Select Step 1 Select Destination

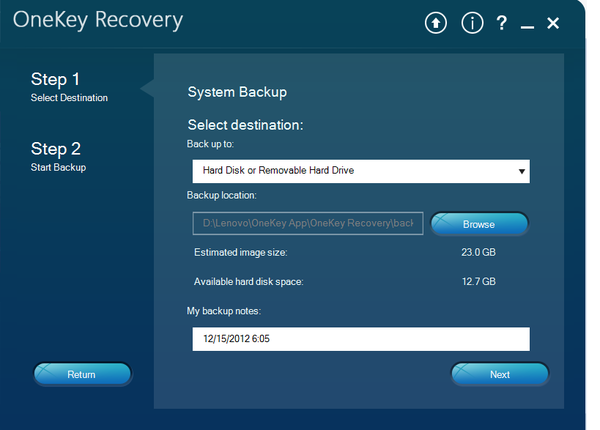[69, 86]
